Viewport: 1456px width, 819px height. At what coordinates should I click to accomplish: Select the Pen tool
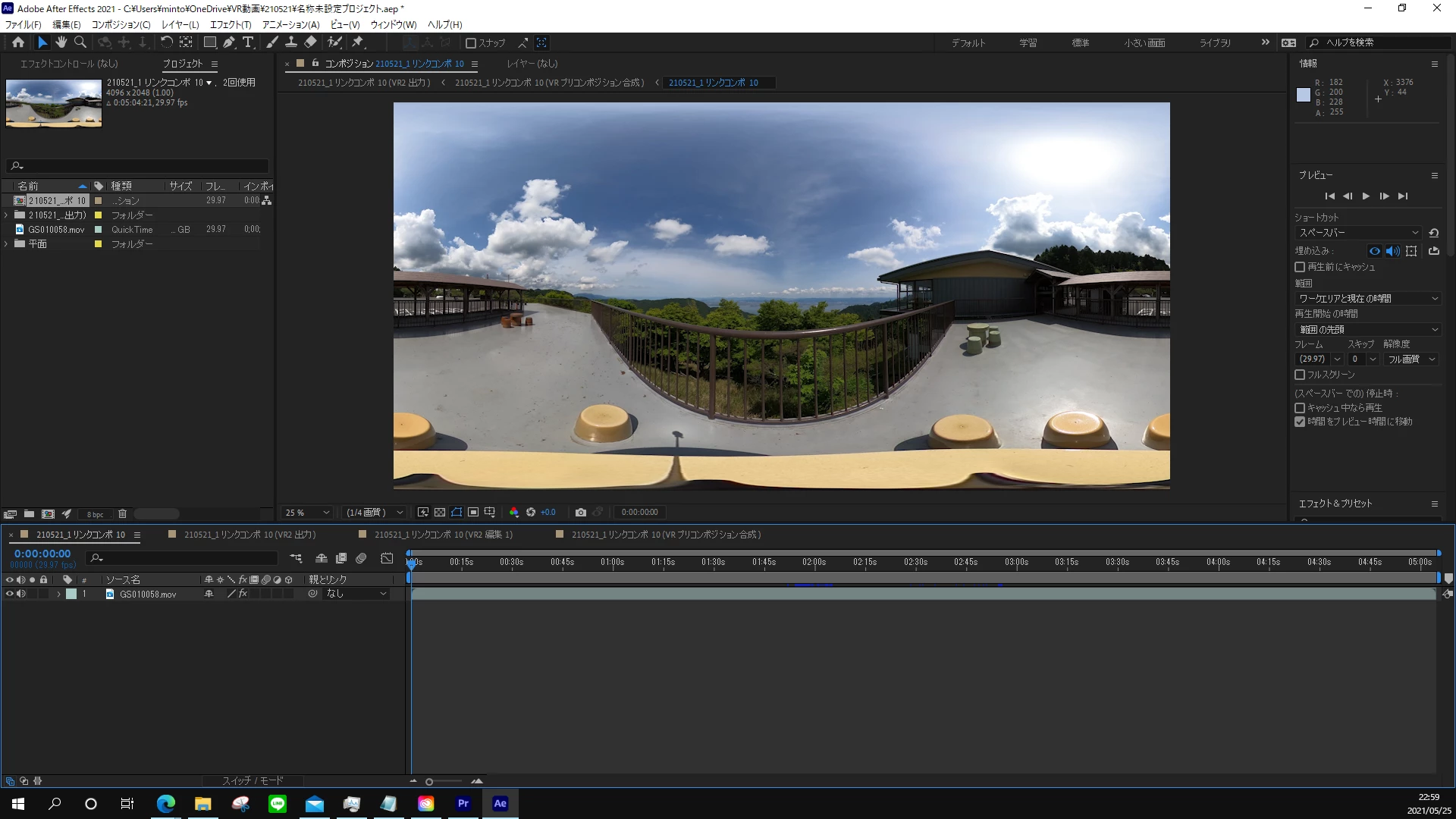(228, 42)
